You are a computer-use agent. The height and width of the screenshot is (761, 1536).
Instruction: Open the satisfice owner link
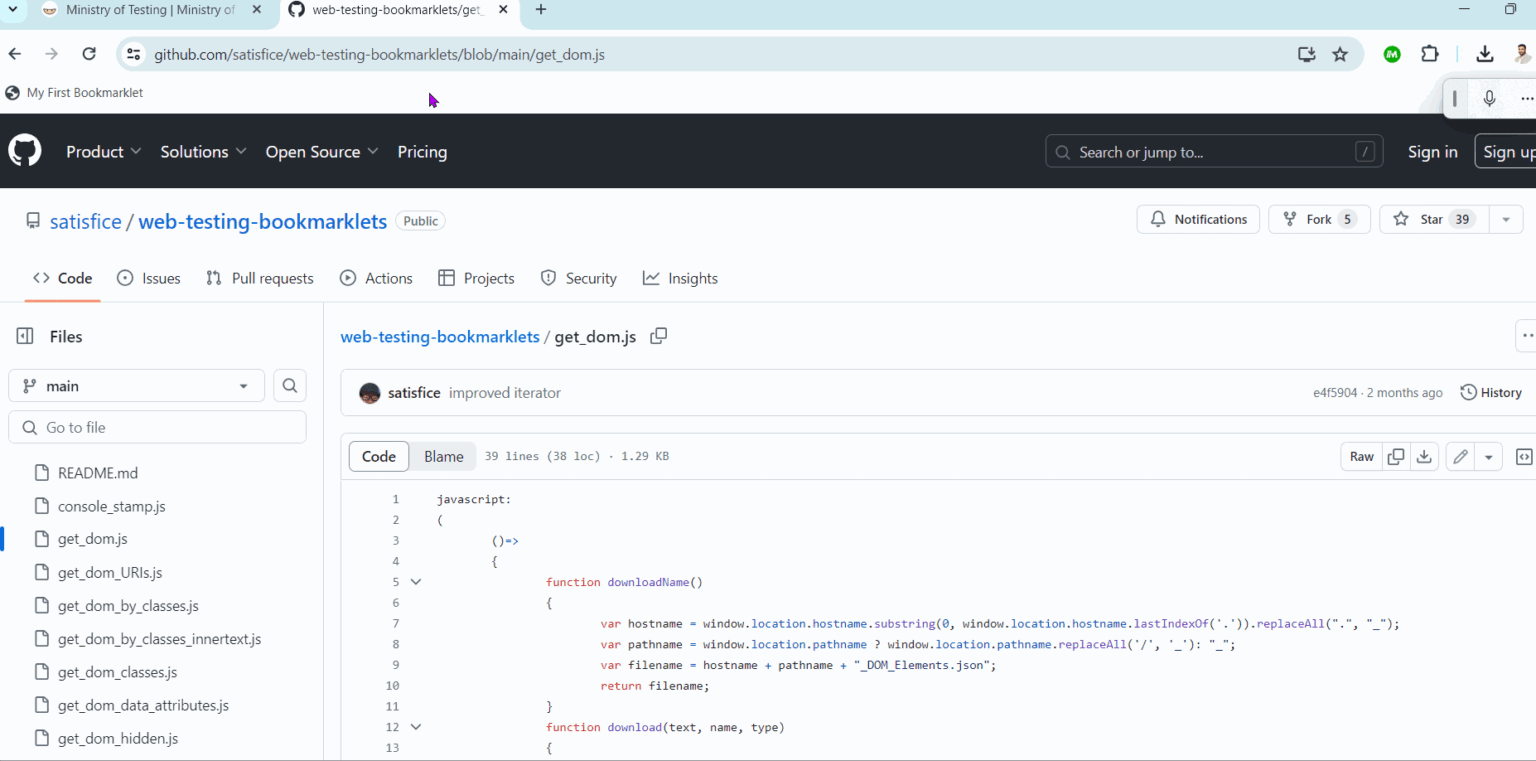(86, 222)
